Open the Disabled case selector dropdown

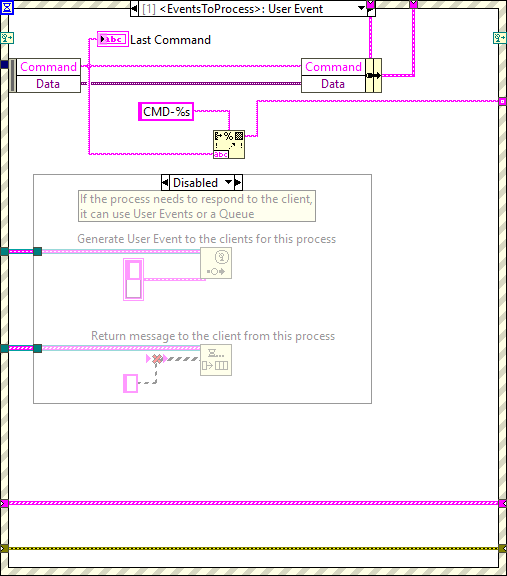point(229,182)
